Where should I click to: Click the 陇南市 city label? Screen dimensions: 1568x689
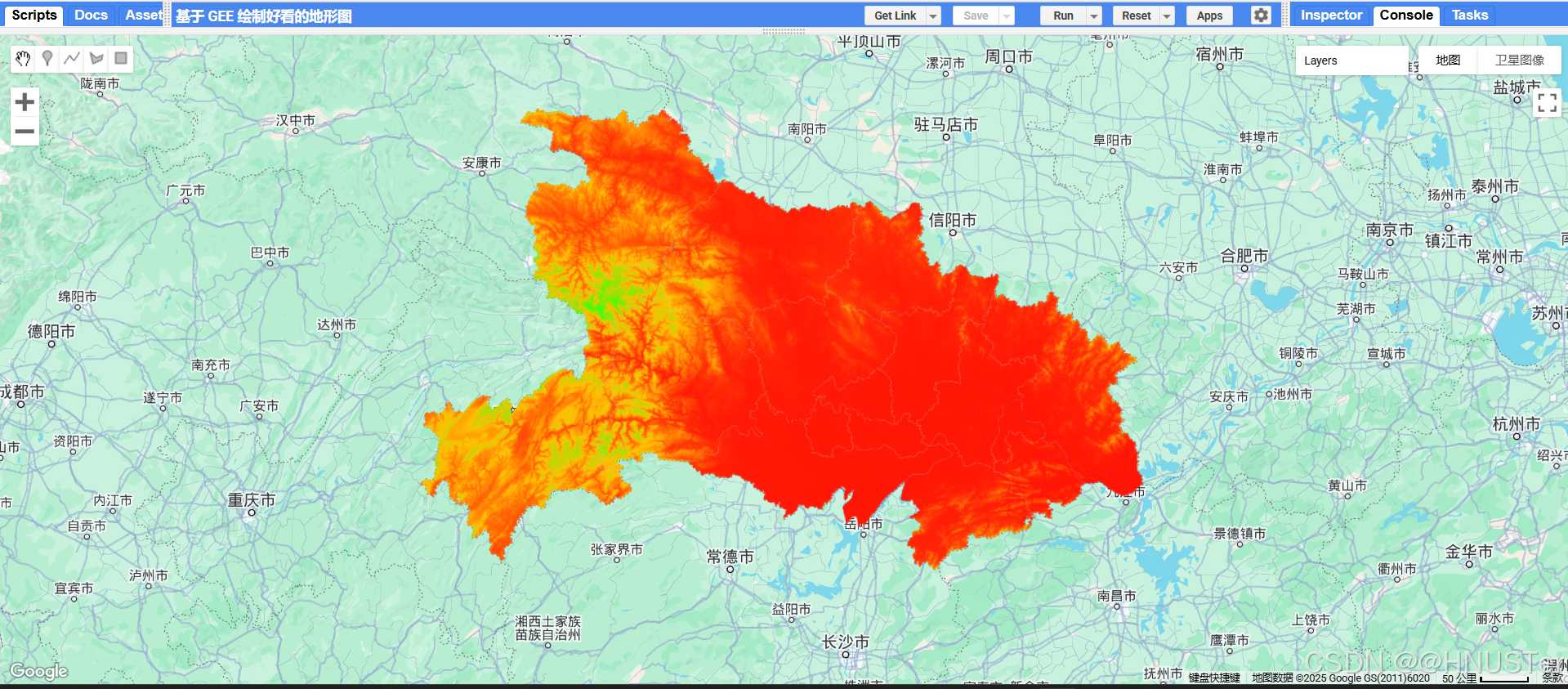point(100,83)
